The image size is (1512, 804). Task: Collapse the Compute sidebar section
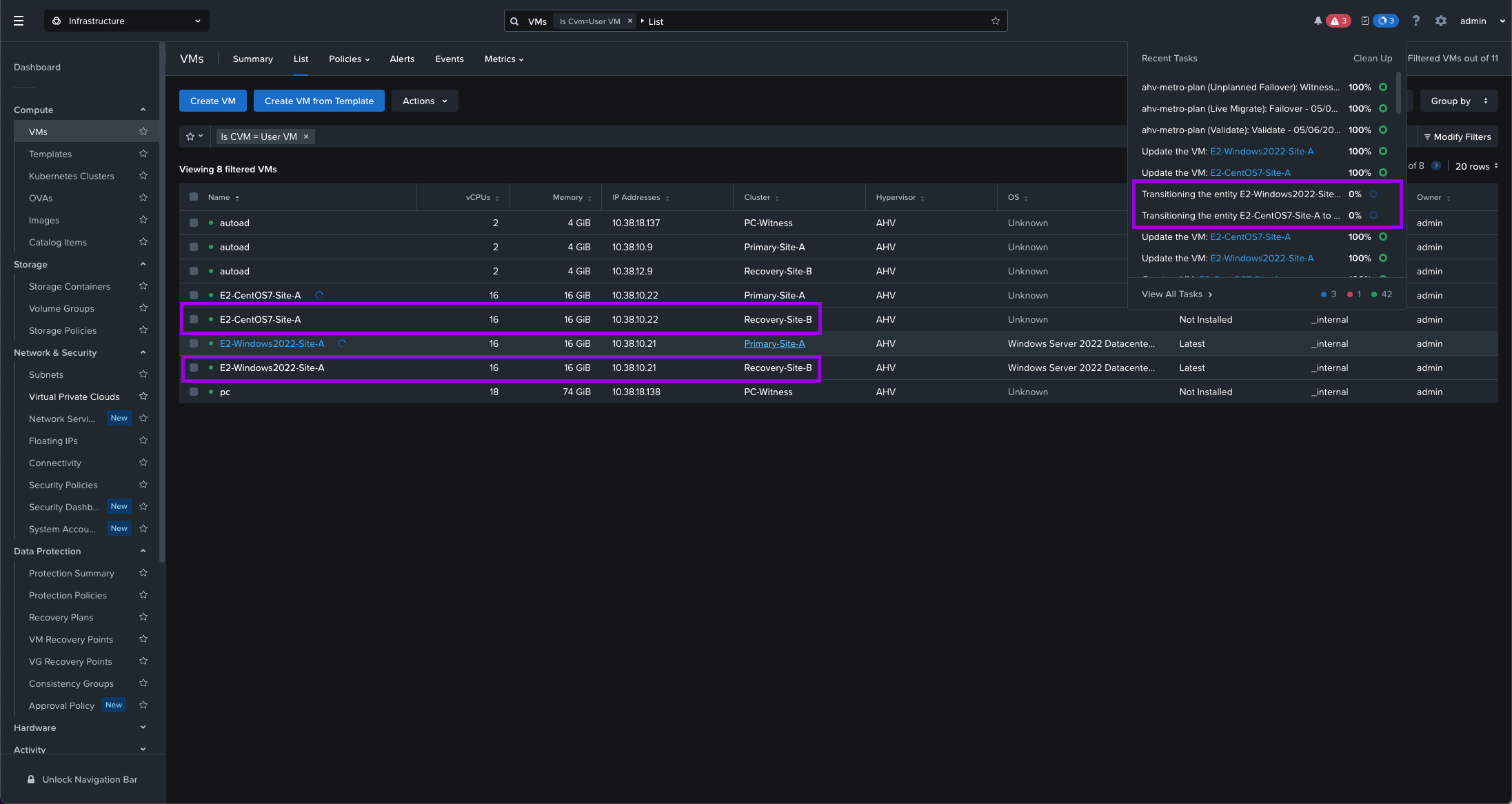pyautogui.click(x=143, y=110)
